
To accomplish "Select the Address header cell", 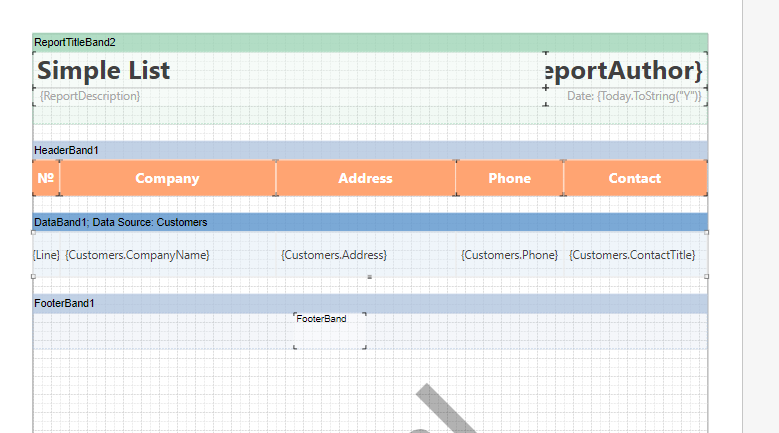I will (366, 178).
